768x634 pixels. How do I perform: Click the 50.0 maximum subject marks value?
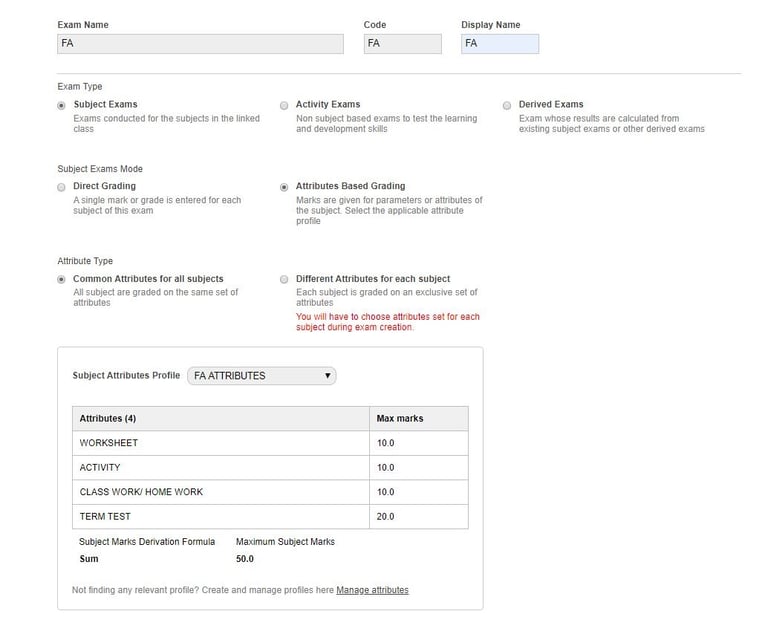coord(245,559)
